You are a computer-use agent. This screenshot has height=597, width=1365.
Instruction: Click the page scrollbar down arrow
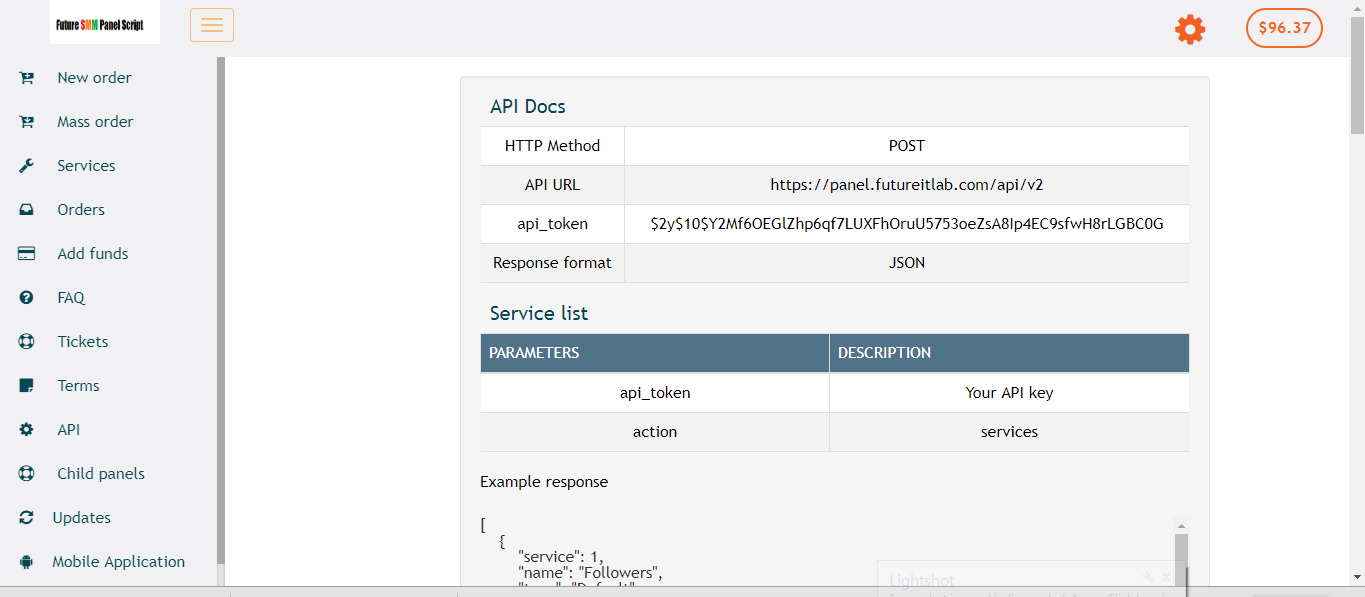pyautogui.click(x=1357, y=577)
